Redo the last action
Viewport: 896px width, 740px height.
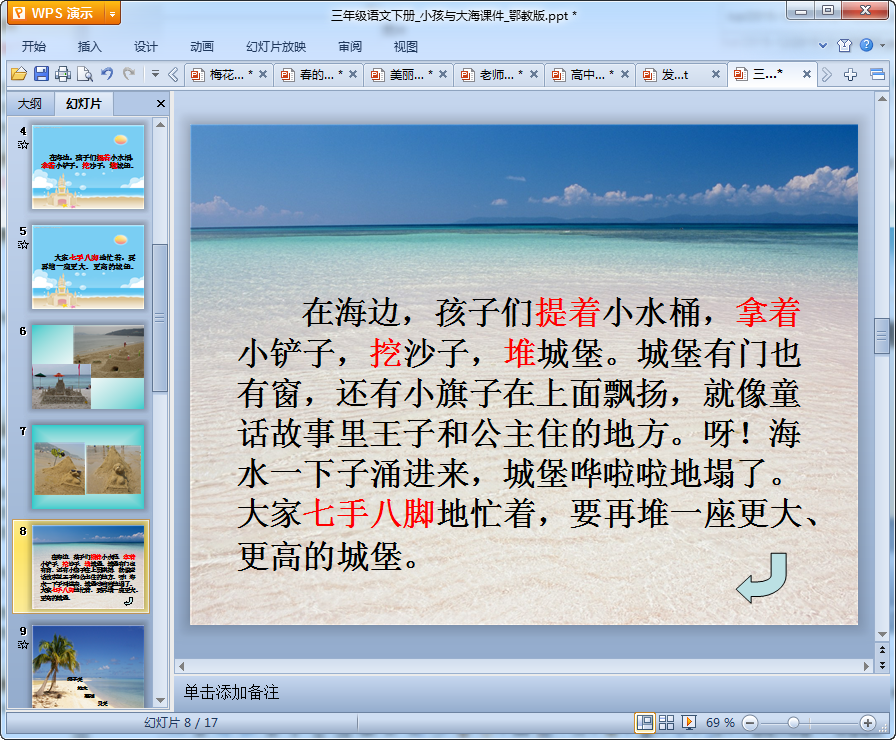click(x=129, y=74)
